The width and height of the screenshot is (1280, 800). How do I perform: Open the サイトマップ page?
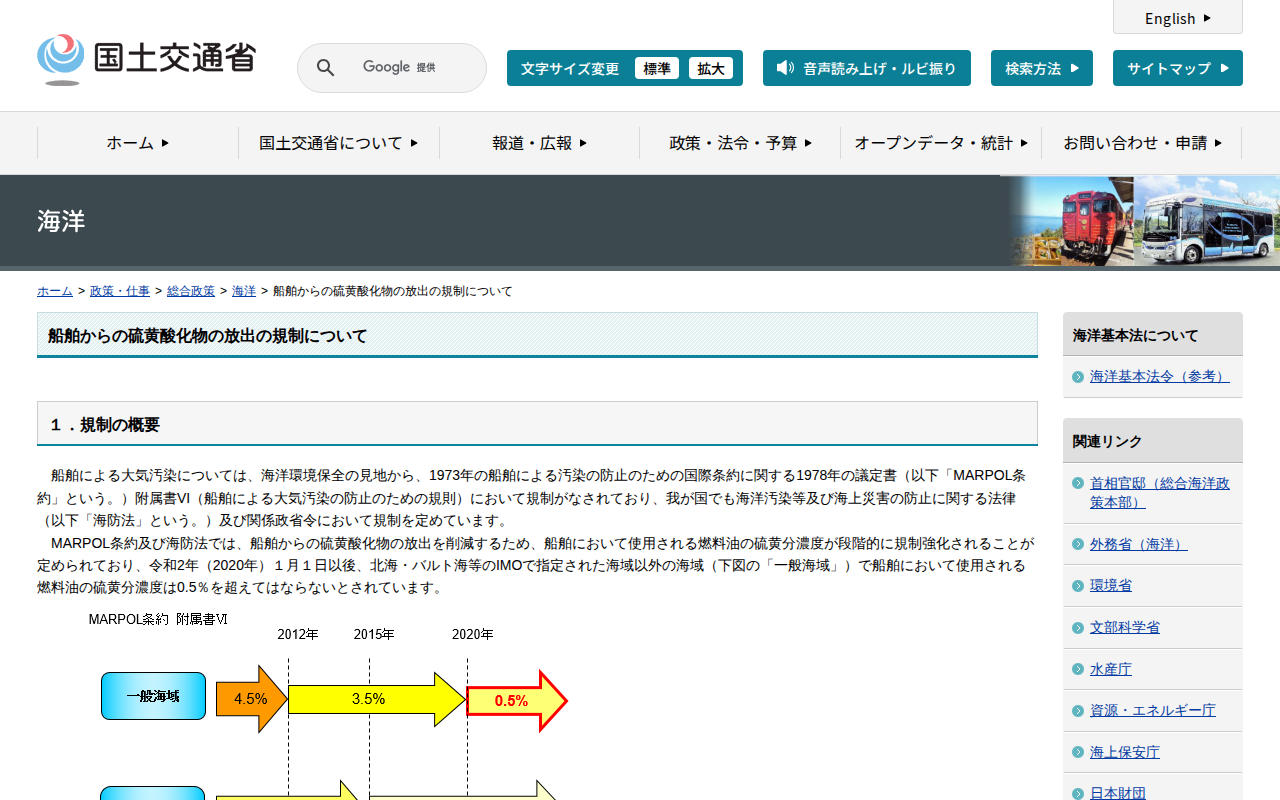point(1178,68)
